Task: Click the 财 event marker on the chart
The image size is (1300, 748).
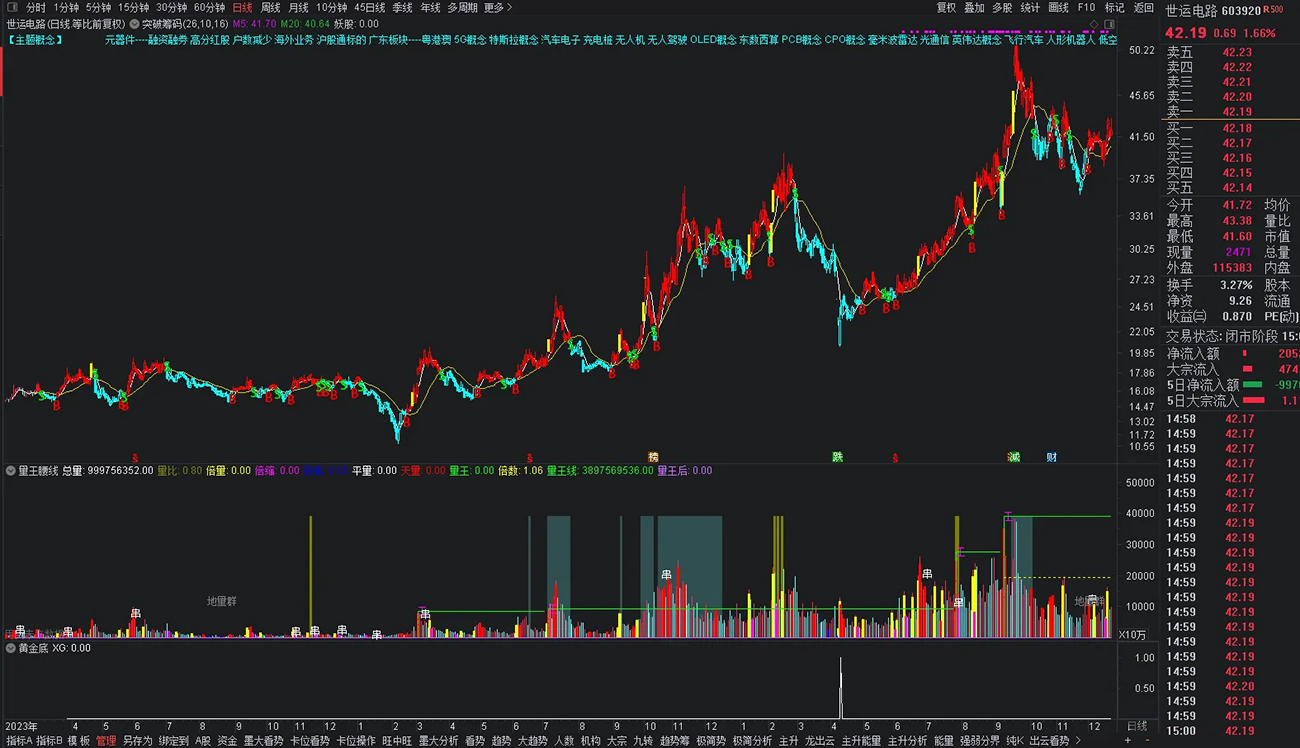Action: 1052,457
